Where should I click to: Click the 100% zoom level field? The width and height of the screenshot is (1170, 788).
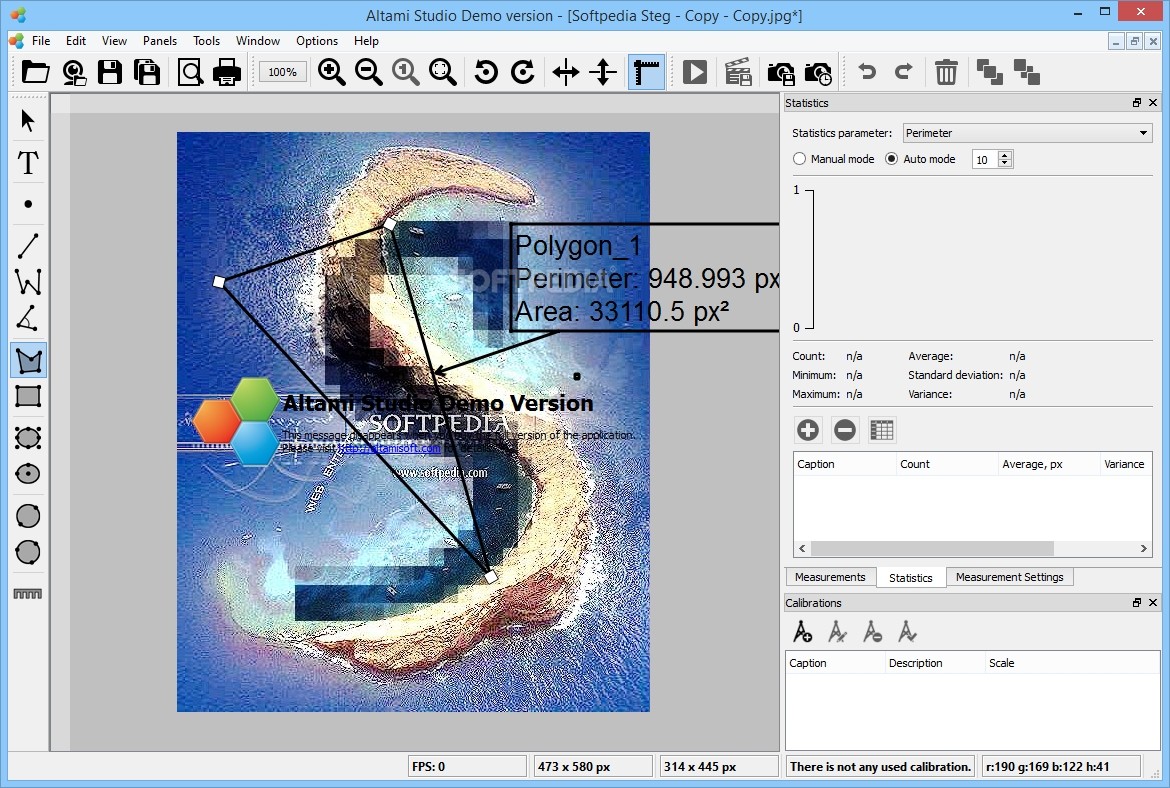click(x=283, y=72)
